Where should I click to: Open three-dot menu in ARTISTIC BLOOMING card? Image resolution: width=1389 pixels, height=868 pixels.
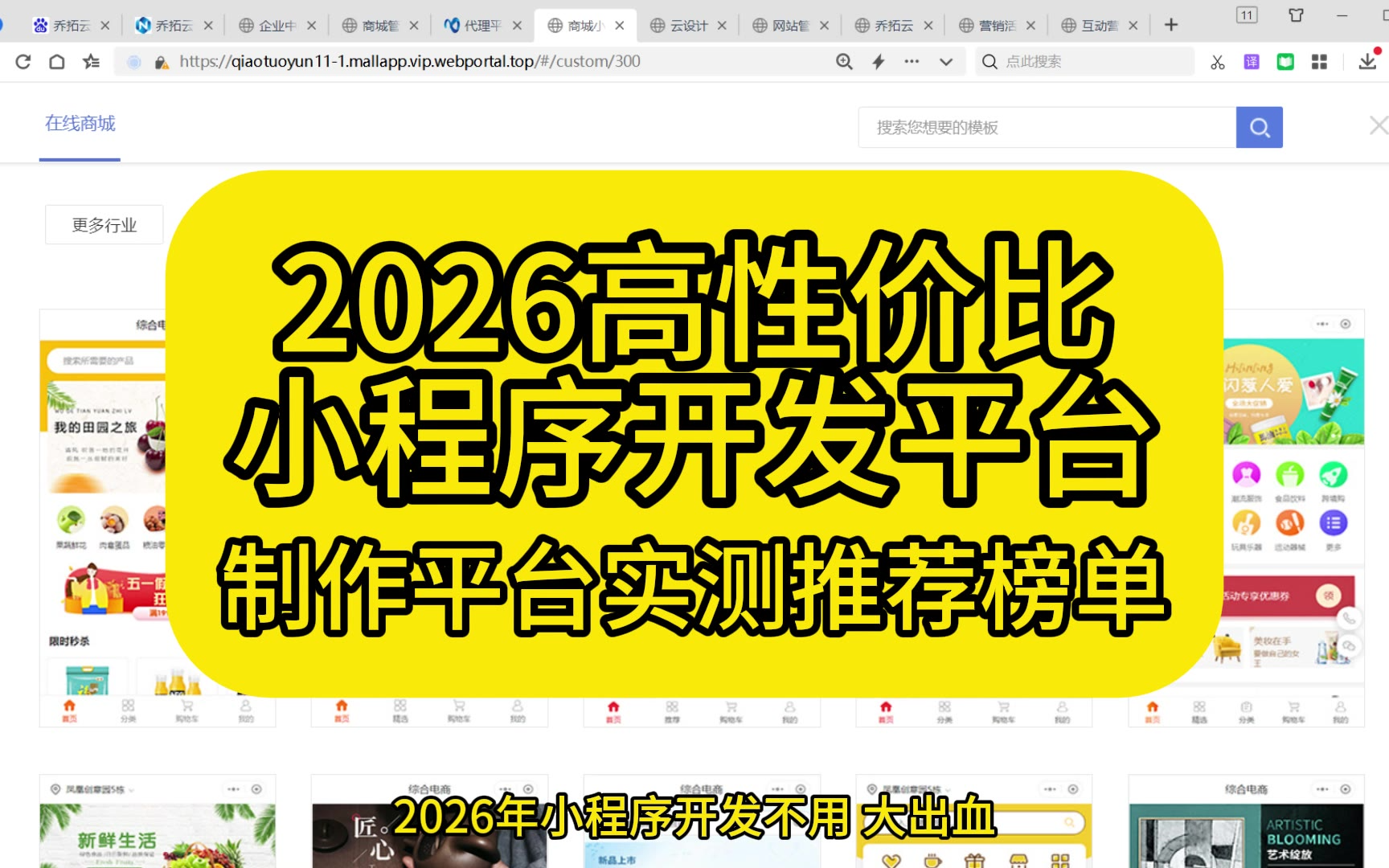pyautogui.click(x=1322, y=789)
